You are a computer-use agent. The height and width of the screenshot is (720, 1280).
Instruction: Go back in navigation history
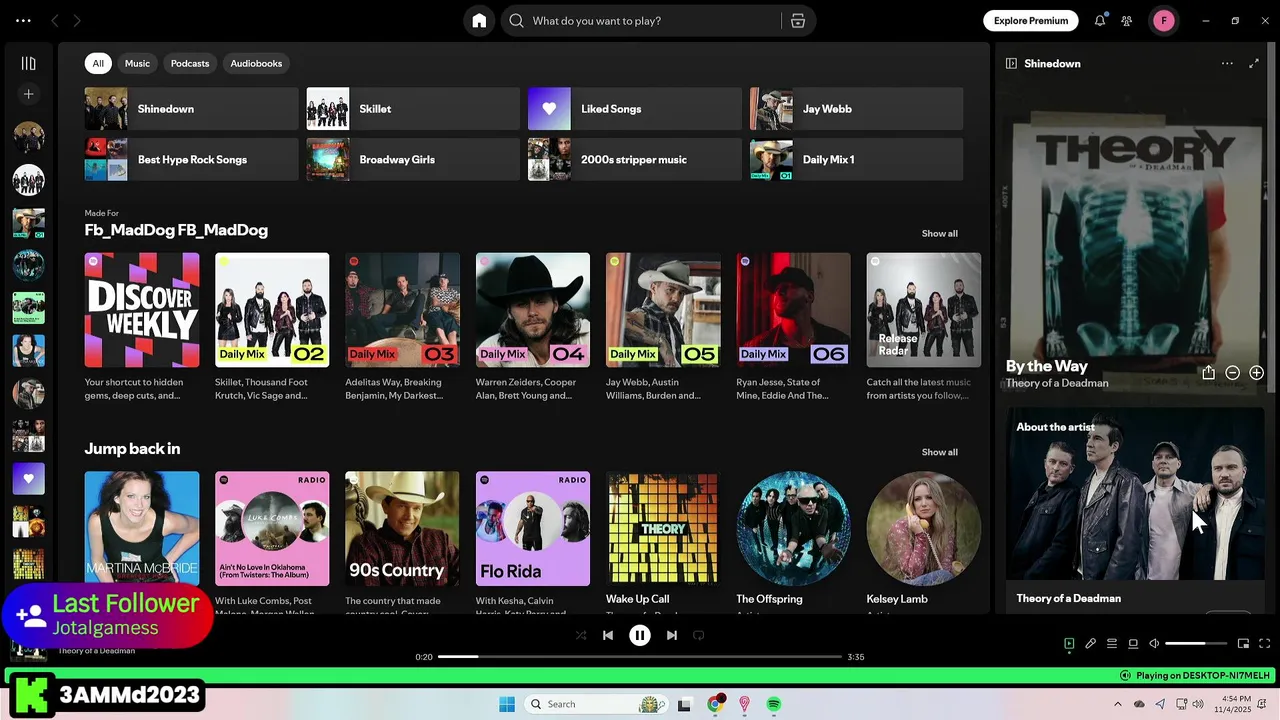tap(55, 21)
